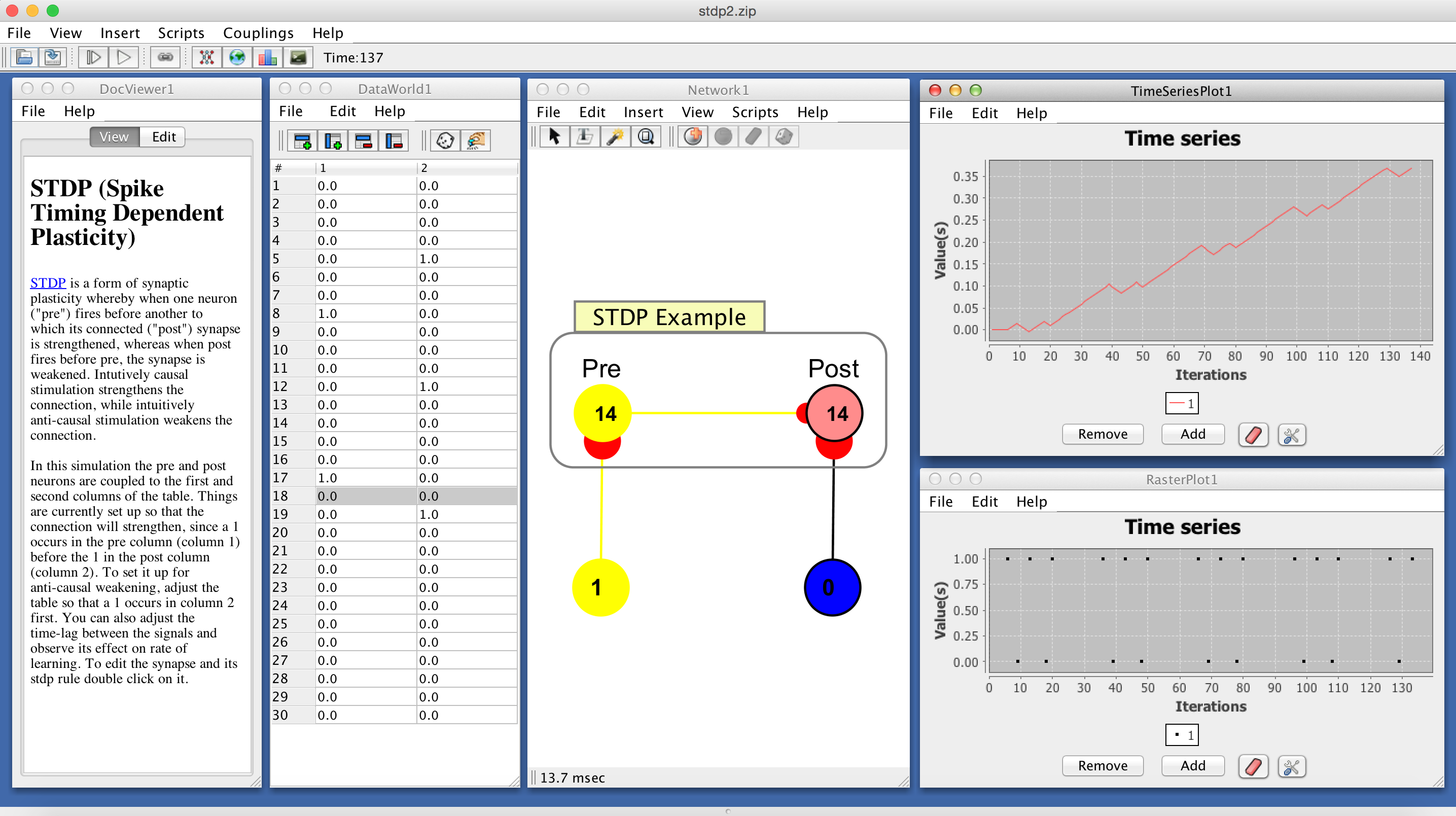Open the Couplings menu
The image size is (1456, 816).
click(x=258, y=33)
